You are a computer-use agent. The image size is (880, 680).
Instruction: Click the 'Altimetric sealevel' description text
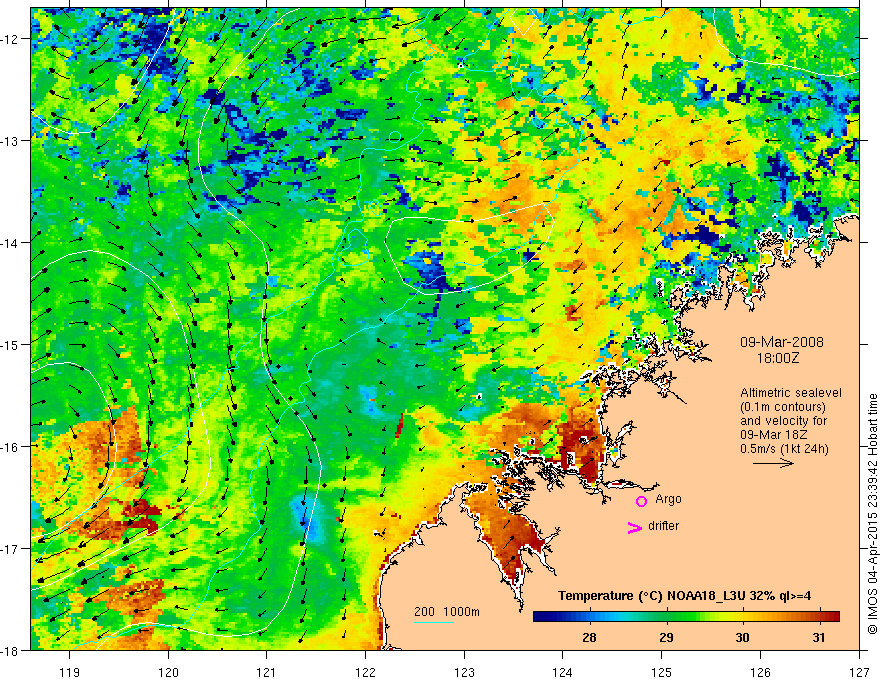(790, 393)
